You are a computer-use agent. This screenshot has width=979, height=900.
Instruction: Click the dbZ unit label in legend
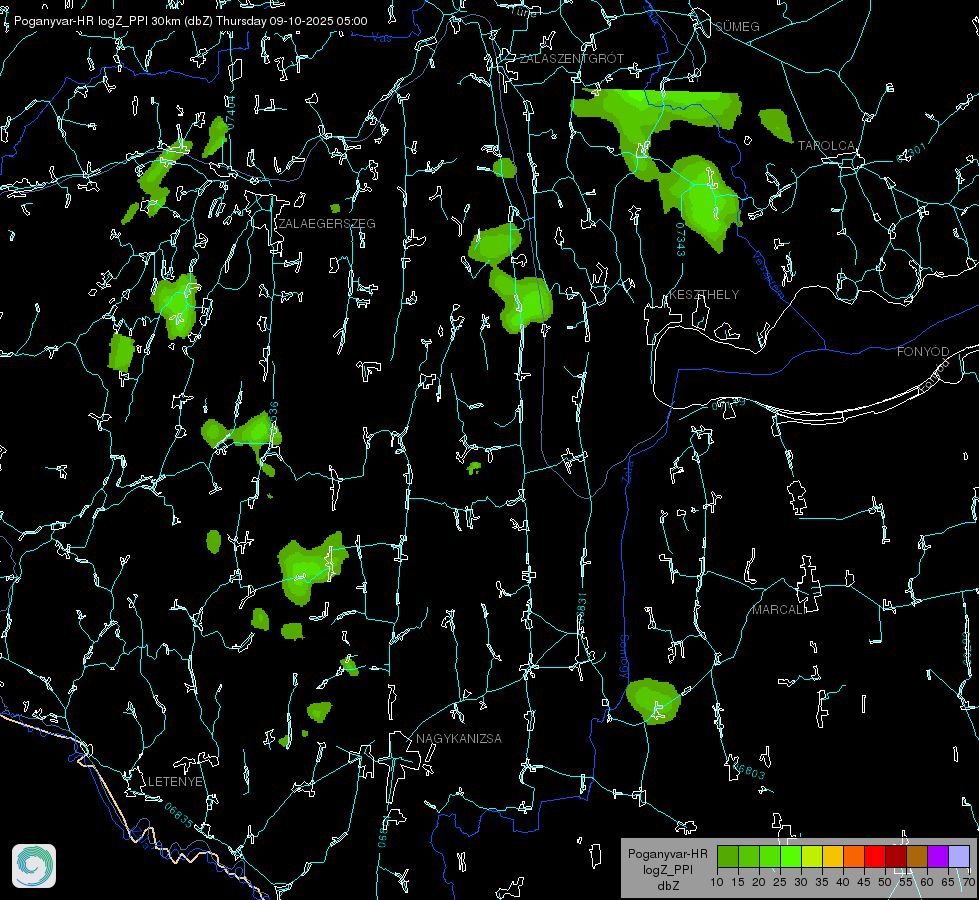(x=668, y=886)
